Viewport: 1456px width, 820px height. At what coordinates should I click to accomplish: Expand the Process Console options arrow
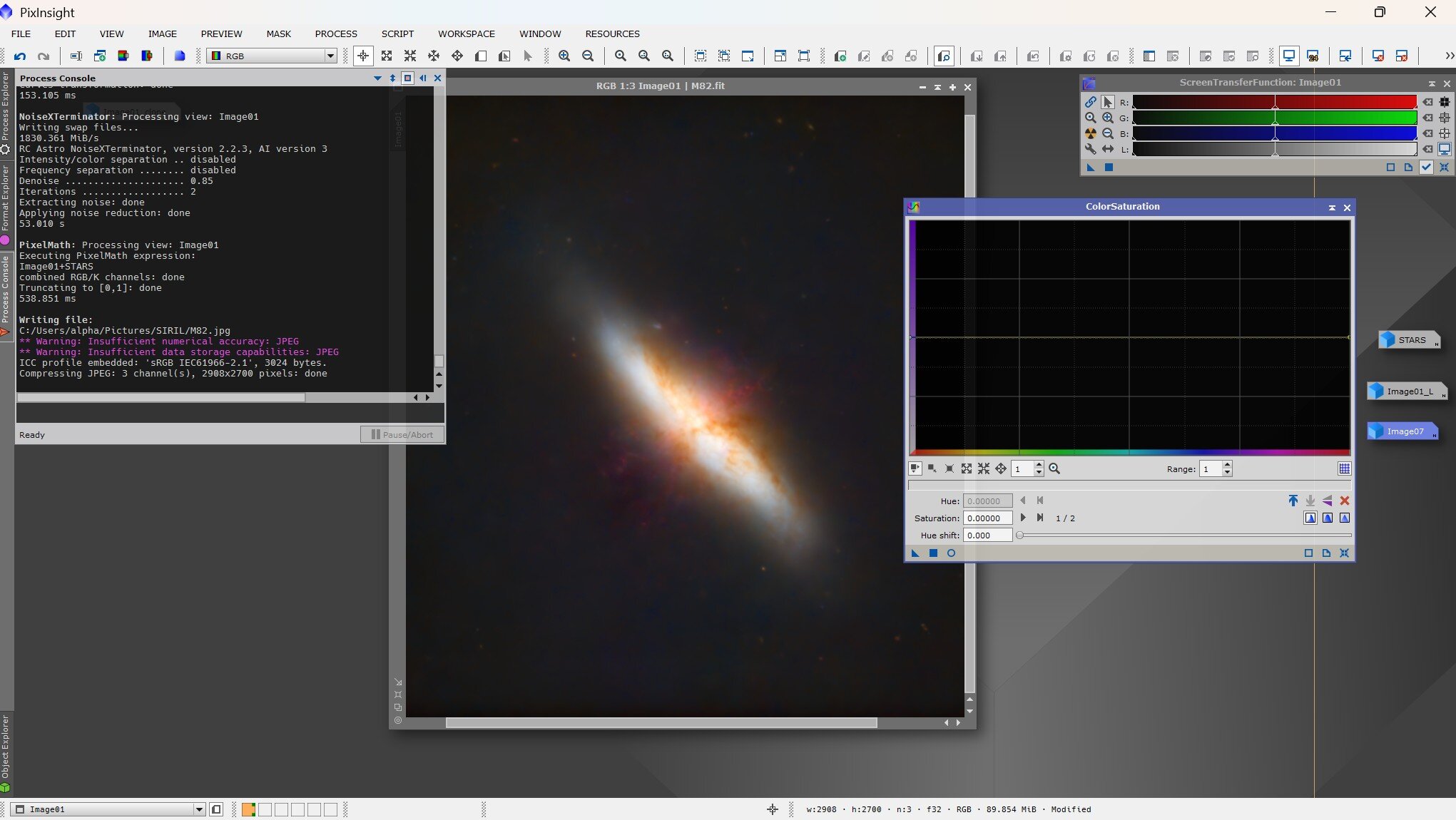(377, 78)
